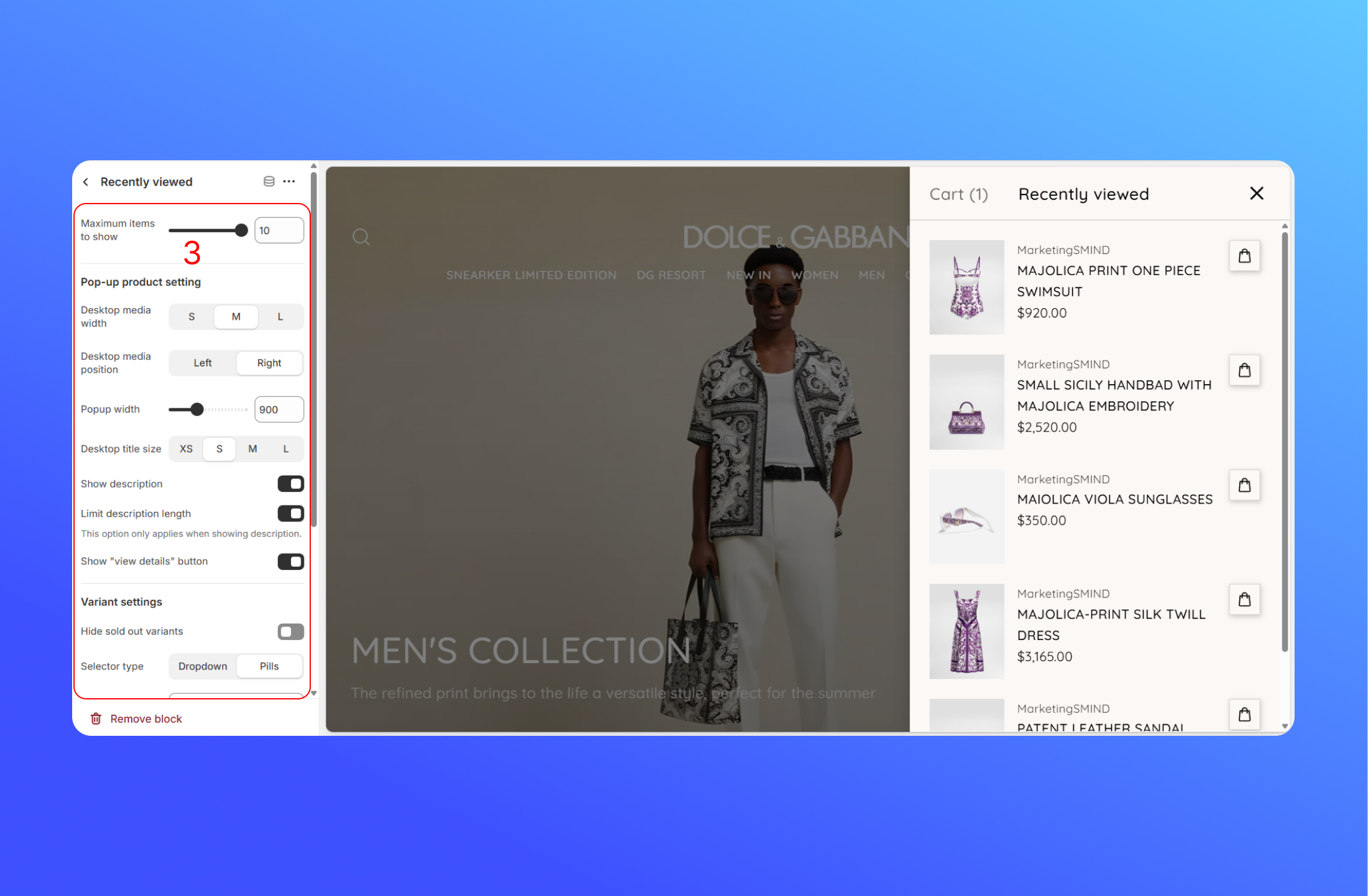Image resolution: width=1368 pixels, height=896 pixels.
Task: Click the Variant settings heading
Action: pos(121,602)
